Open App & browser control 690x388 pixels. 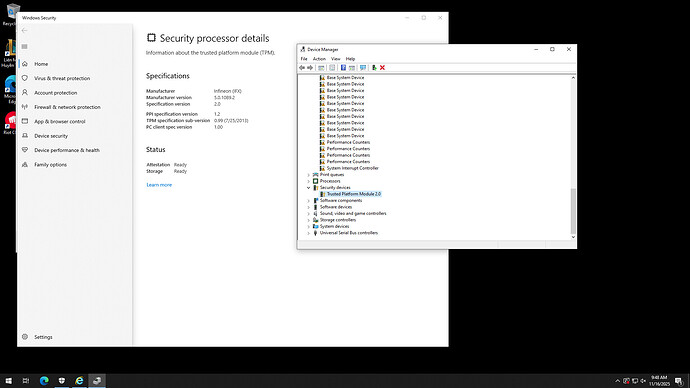pyautogui.click(x=60, y=121)
